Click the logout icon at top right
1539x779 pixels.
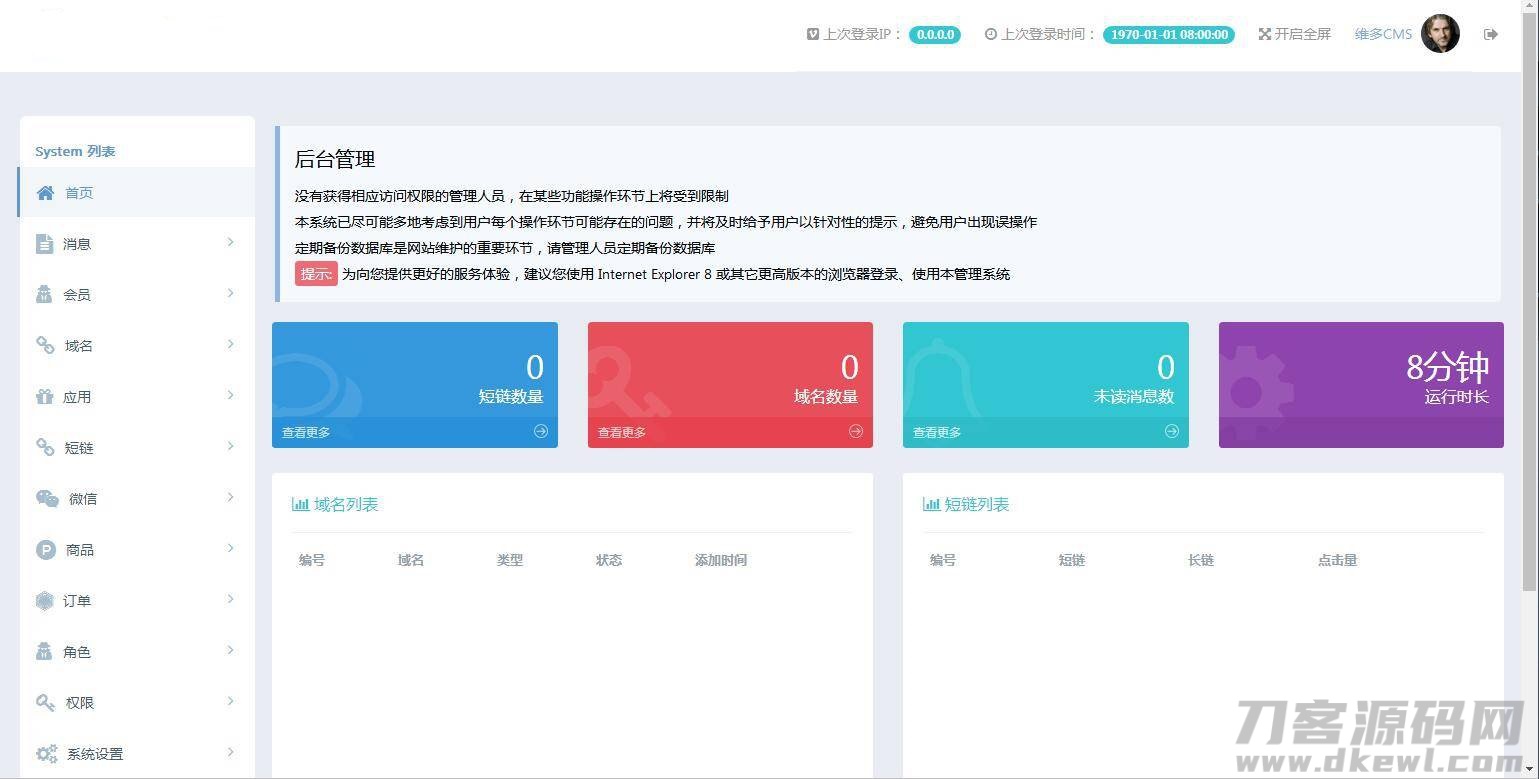(x=1490, y=33)
